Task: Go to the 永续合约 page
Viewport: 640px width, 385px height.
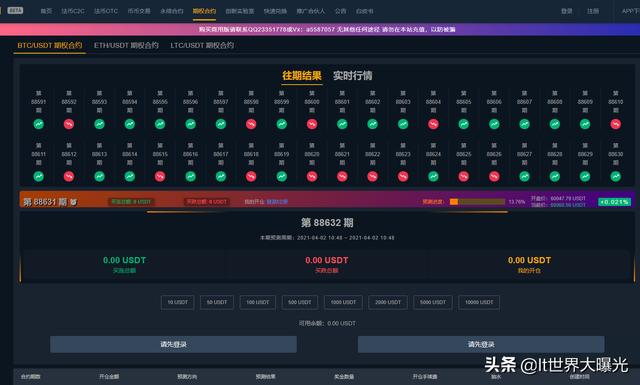Action: click(171, 11)
